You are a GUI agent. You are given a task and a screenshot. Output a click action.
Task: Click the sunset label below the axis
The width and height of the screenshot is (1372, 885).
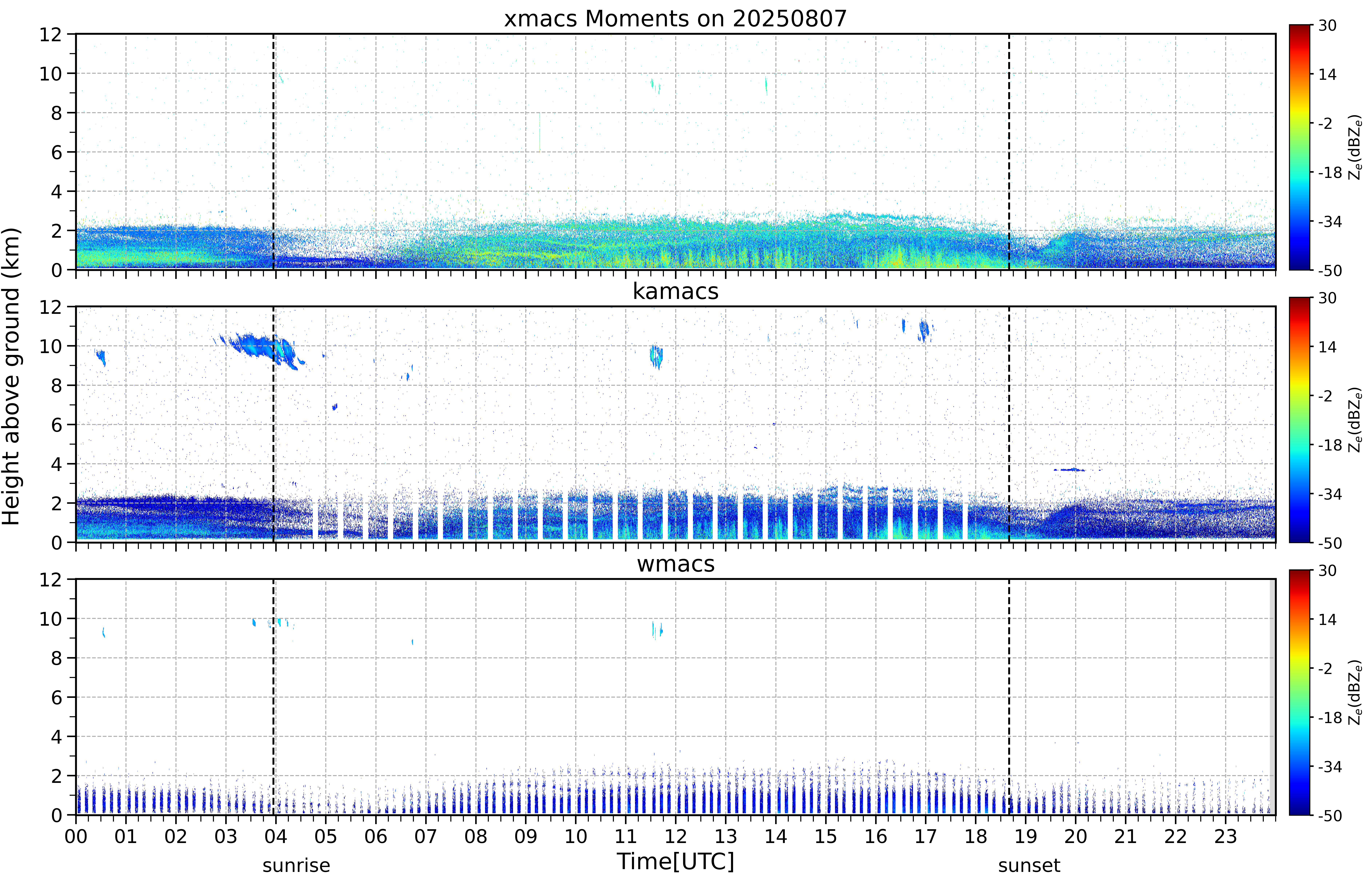coord(1029,865)
